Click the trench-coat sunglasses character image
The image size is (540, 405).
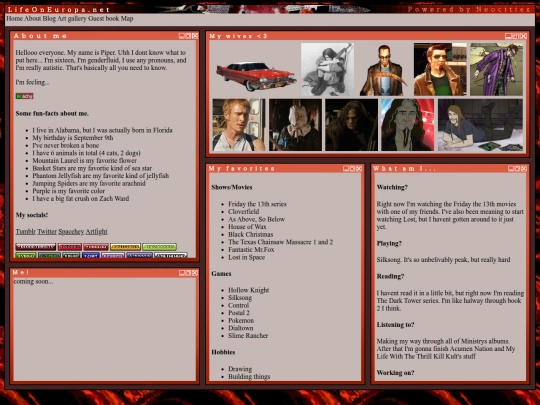[384, 69]
